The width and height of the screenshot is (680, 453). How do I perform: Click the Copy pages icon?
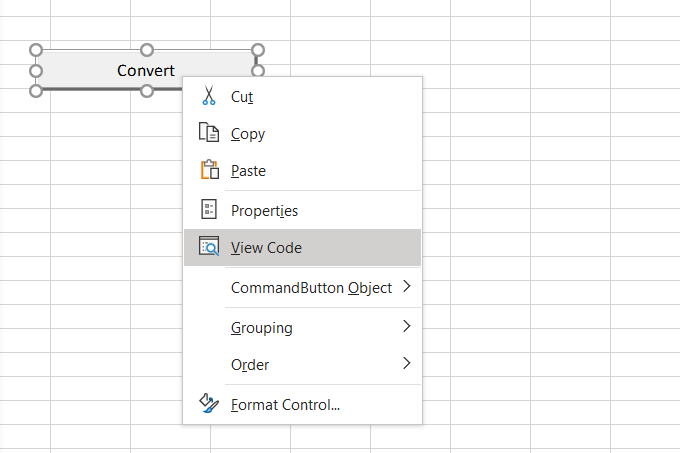[x=208, y=133]
